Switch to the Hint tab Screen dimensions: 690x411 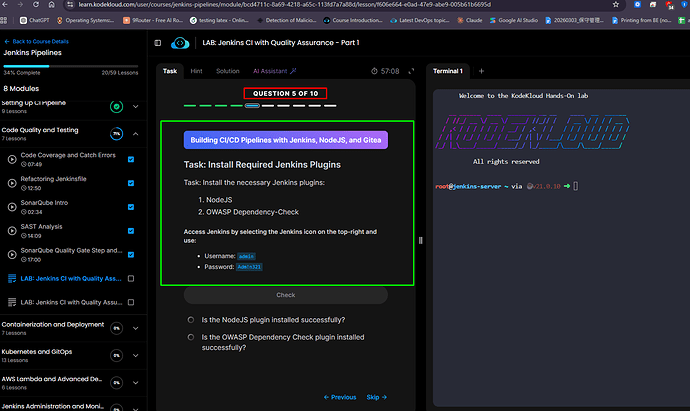point(196,71)
